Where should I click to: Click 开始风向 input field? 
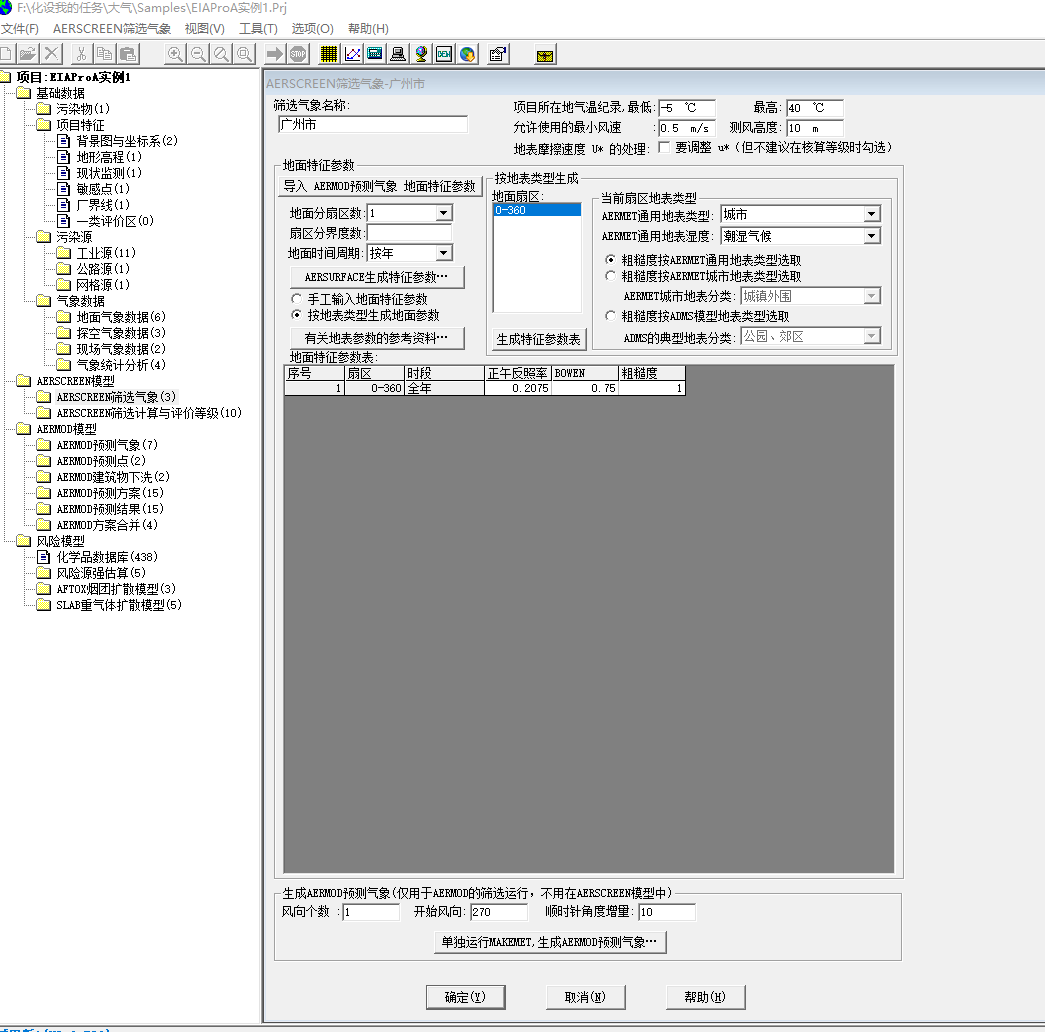pos(499,911)
